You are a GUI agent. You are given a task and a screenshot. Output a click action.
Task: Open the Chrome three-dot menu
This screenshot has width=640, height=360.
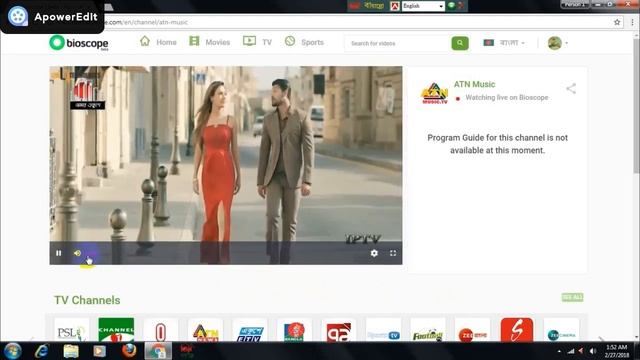pyautogui.click(x=632, y=22)
